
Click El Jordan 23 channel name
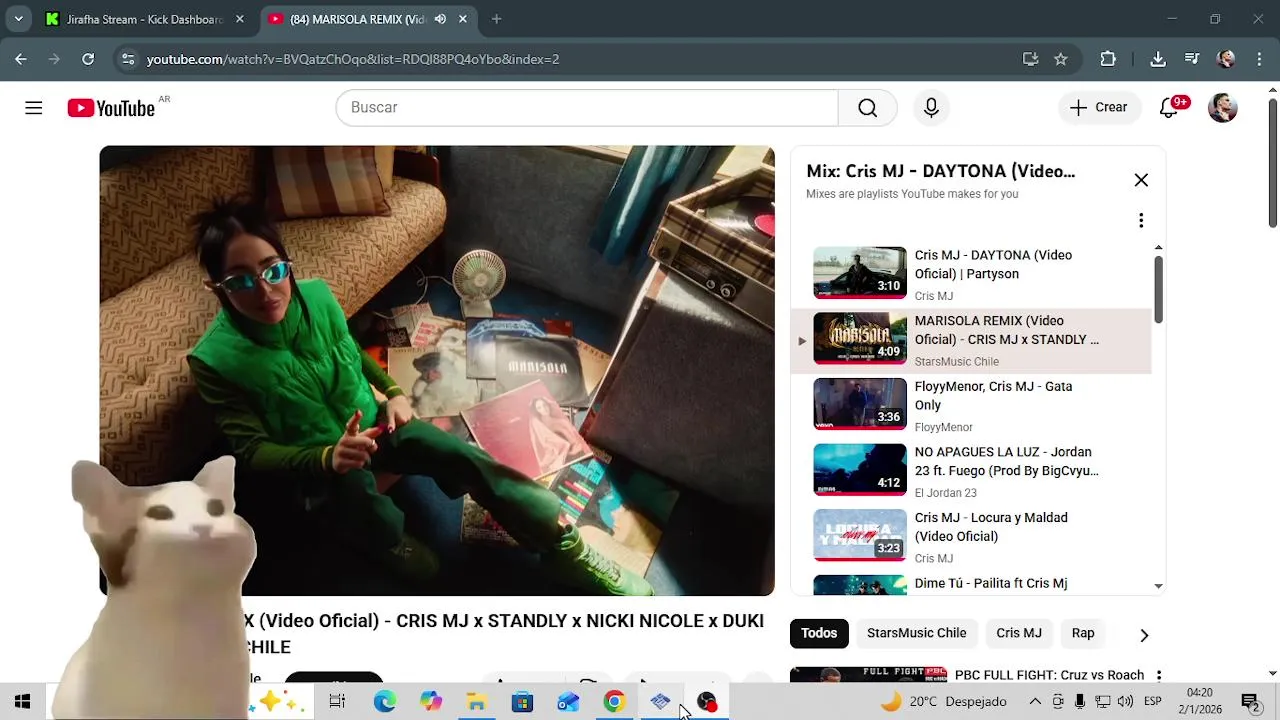click(945, 493)
